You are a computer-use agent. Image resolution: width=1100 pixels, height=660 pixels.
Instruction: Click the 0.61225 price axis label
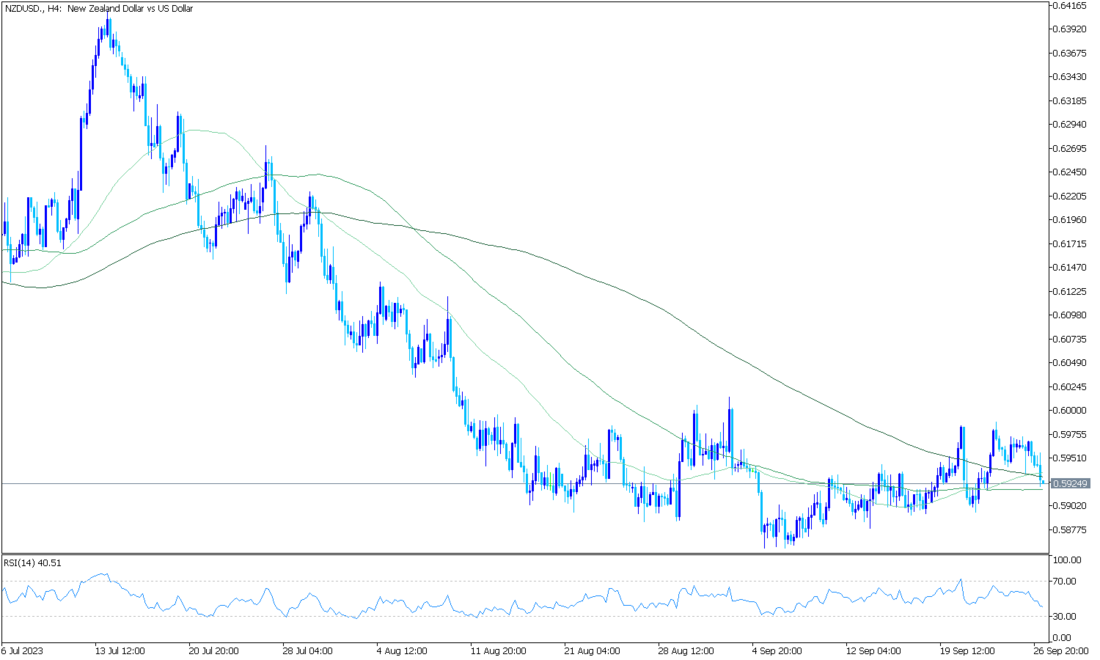pyautogui.click(x=1071, y=292)
